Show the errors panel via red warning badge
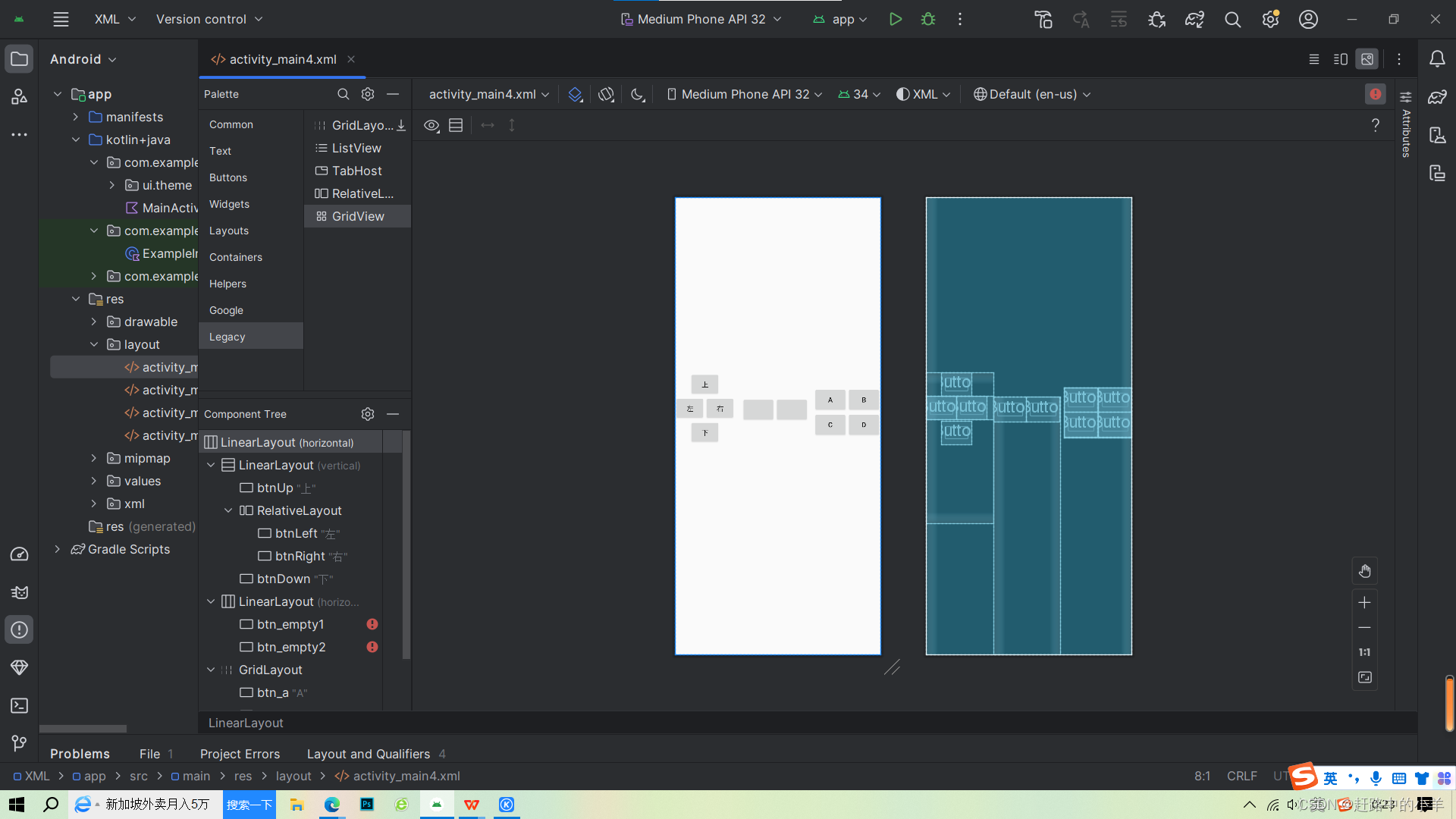The height and width of the screenshot is (819, 1456). click(x=1376, y=94)
